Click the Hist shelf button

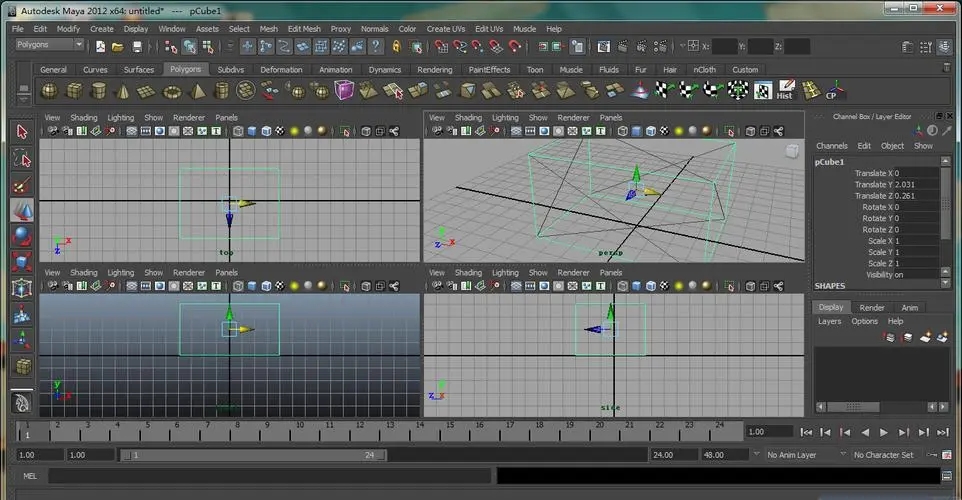(x=785, y=90)
